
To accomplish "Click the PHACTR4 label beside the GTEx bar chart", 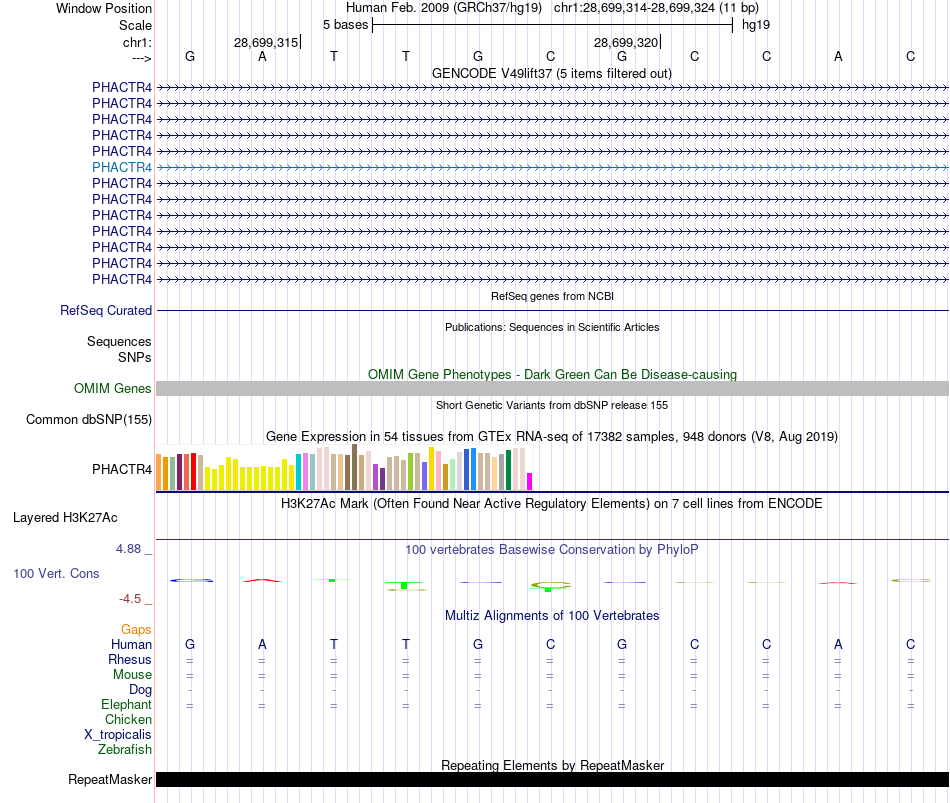I will (122, 469).
